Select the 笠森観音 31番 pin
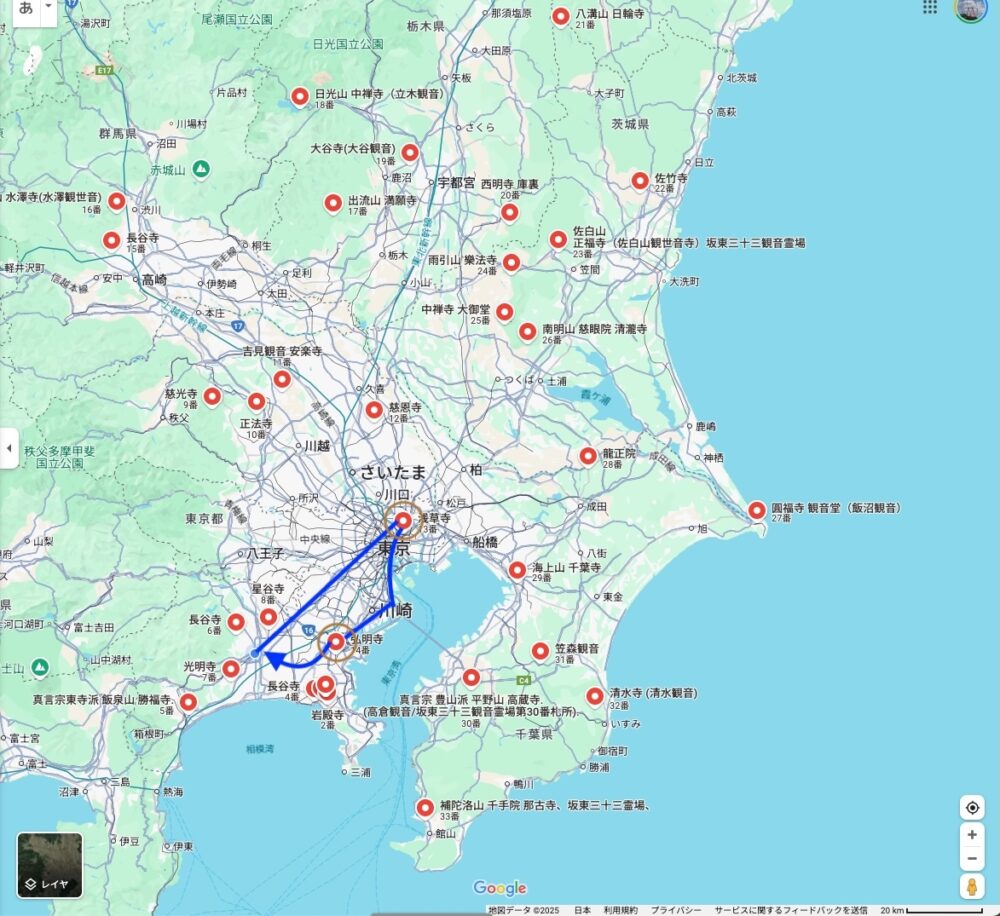1000x916 pixels. pos(540,651)
